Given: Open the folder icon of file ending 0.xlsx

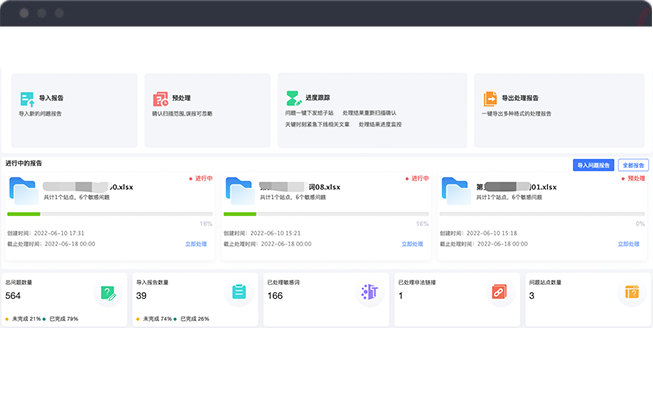Looking at the screenshot, I should pyautogui.click(x=24, y=191).
